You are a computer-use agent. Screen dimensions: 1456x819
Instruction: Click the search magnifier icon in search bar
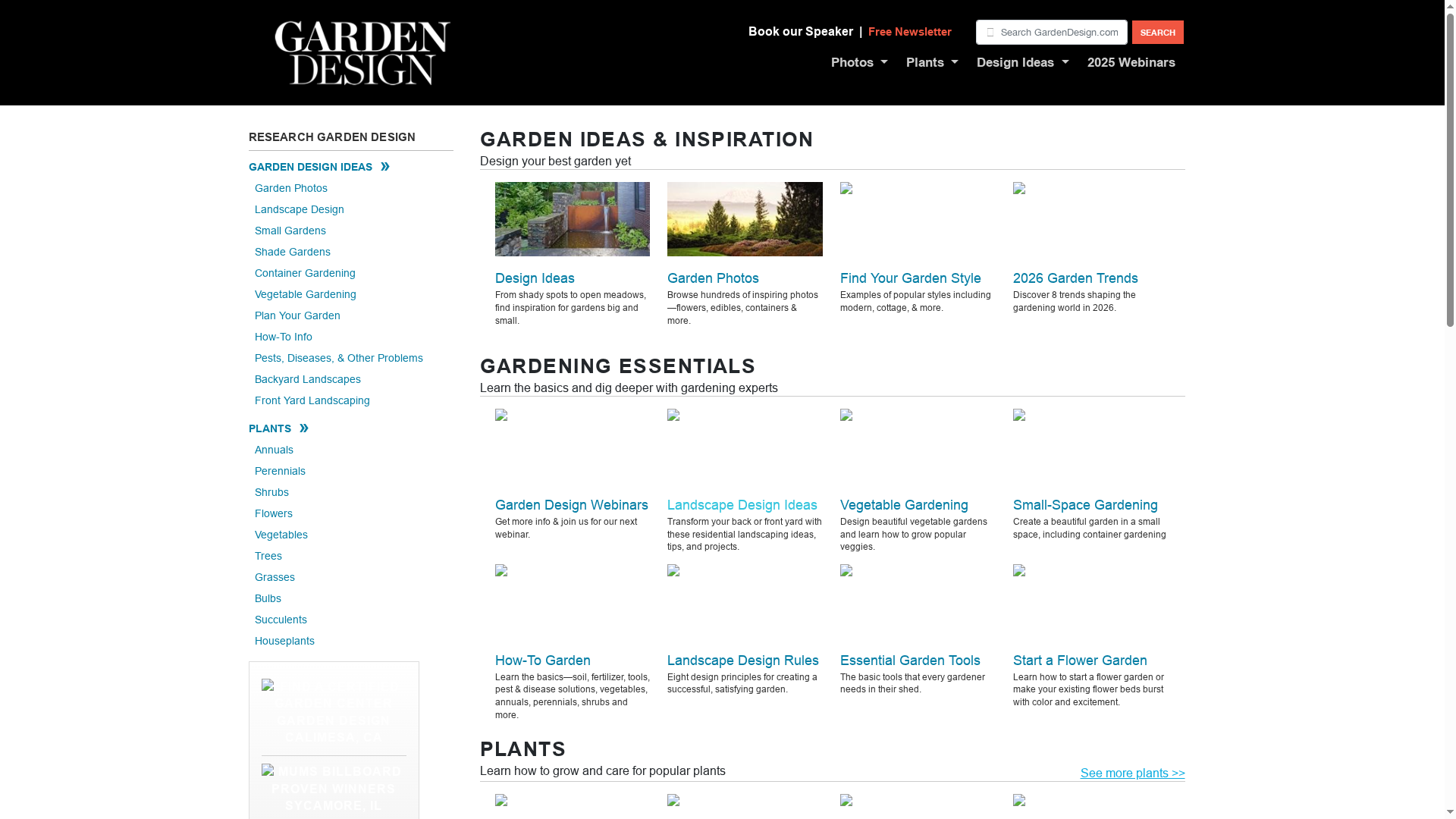coord(990,32)
